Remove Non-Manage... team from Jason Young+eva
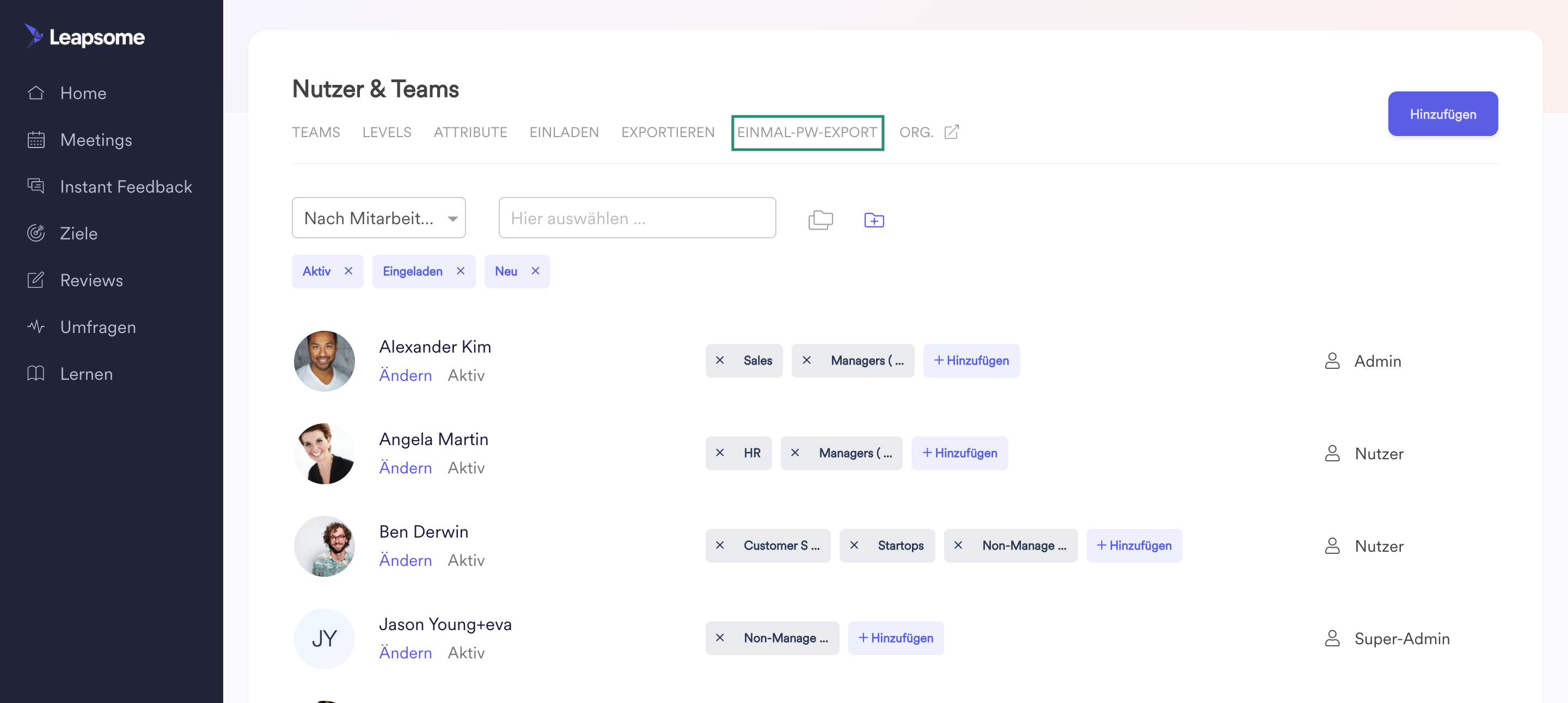This screenshot has width=1568, height=703. pyautogui.click(x=719, y=638)
